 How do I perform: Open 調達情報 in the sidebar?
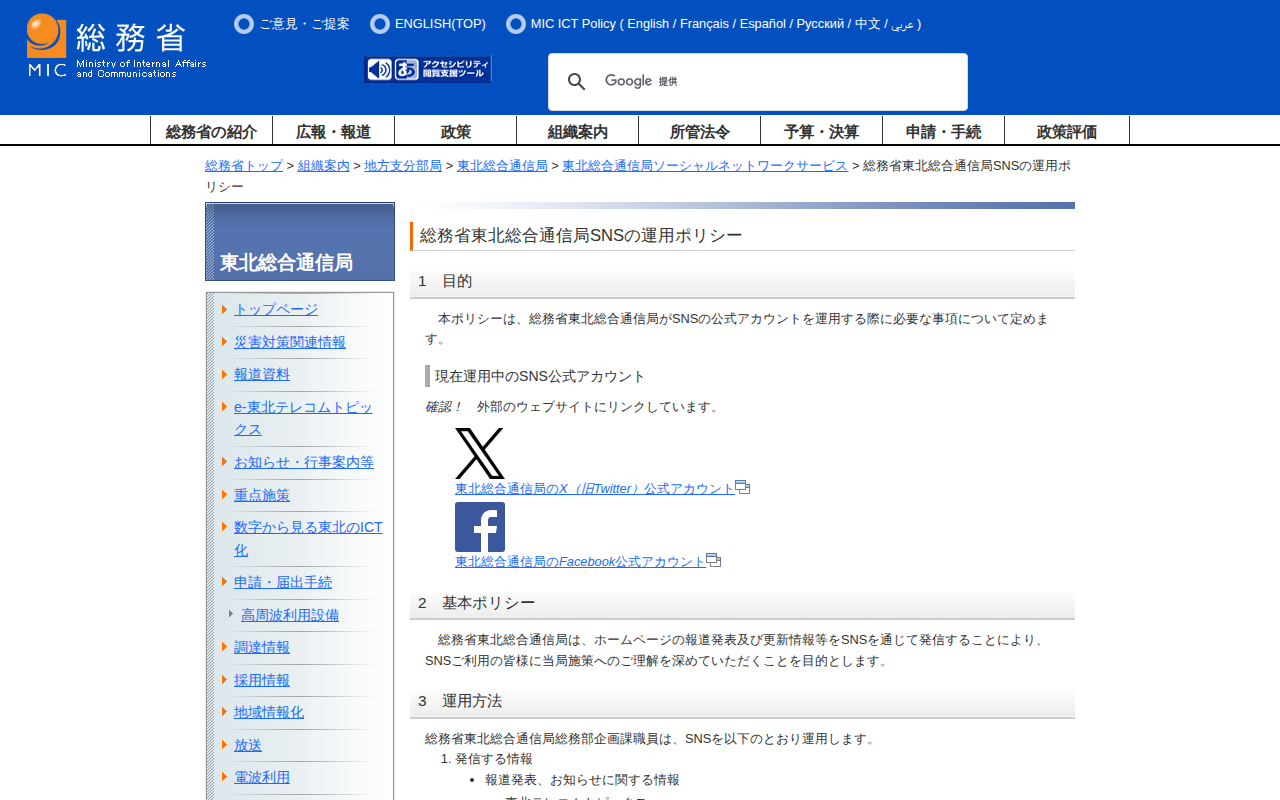[x=262, y=647]
